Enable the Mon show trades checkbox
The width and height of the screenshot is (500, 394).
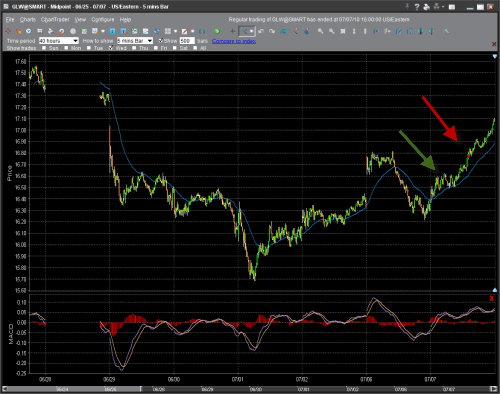66,48
